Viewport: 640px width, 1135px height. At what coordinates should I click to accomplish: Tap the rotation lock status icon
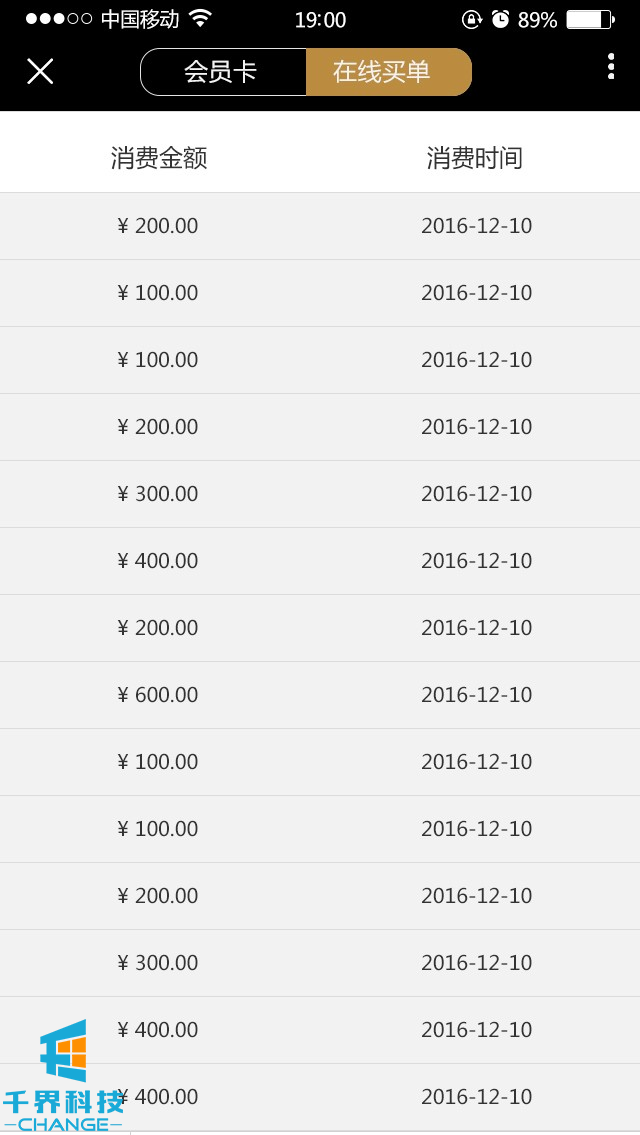tap(471, 19)
